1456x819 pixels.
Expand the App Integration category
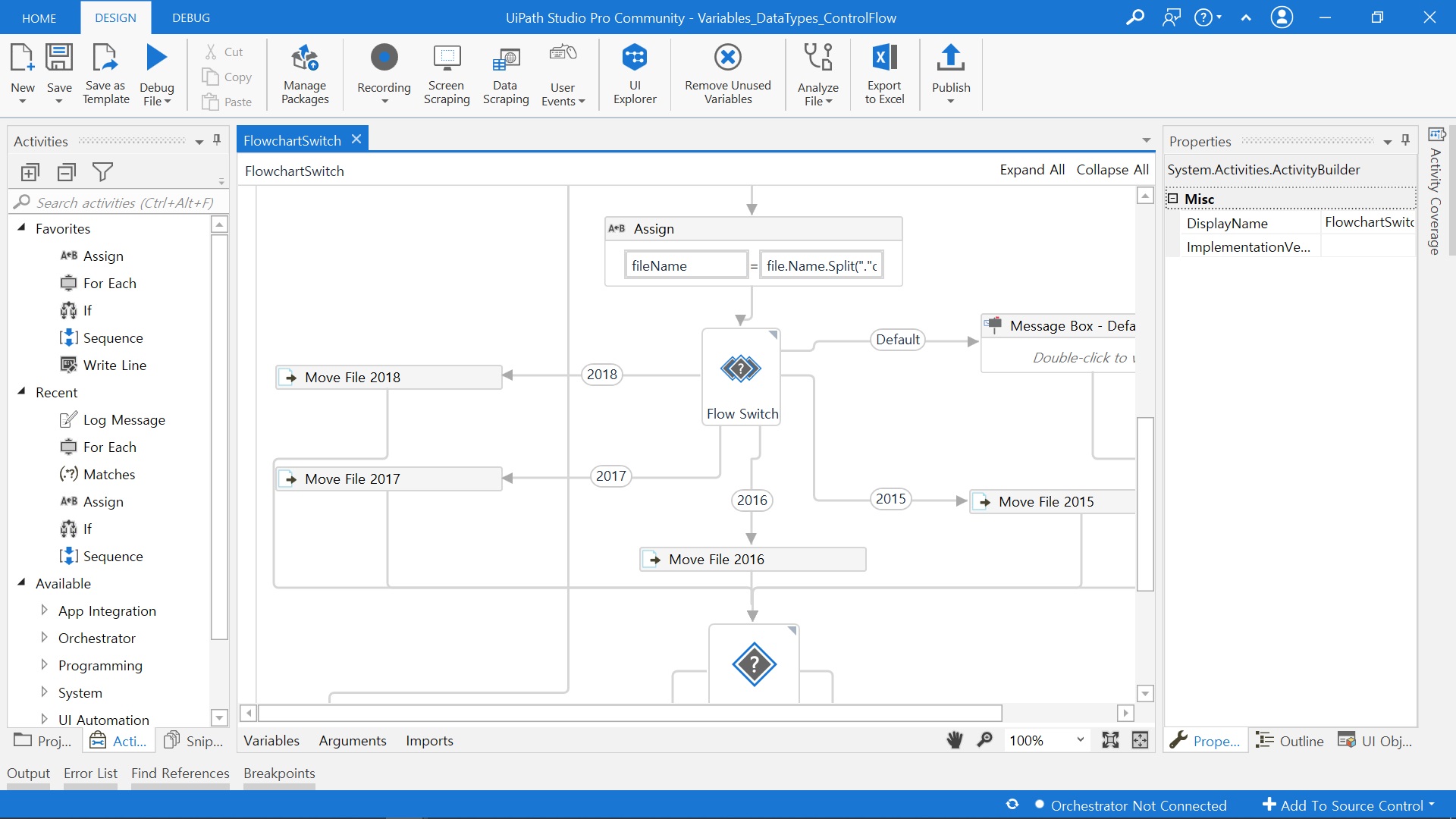[44, 610]
